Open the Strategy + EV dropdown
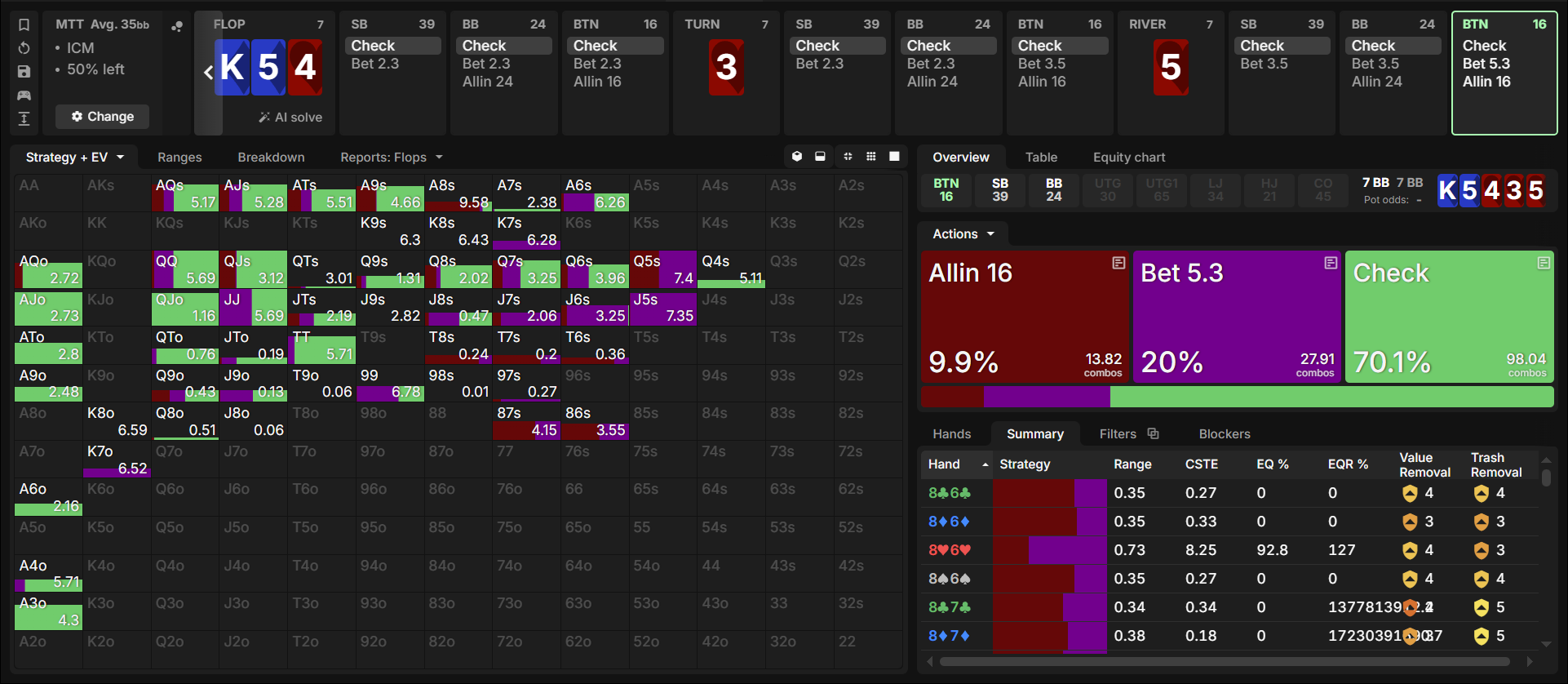1568x684 pixels. click(75, 157)
